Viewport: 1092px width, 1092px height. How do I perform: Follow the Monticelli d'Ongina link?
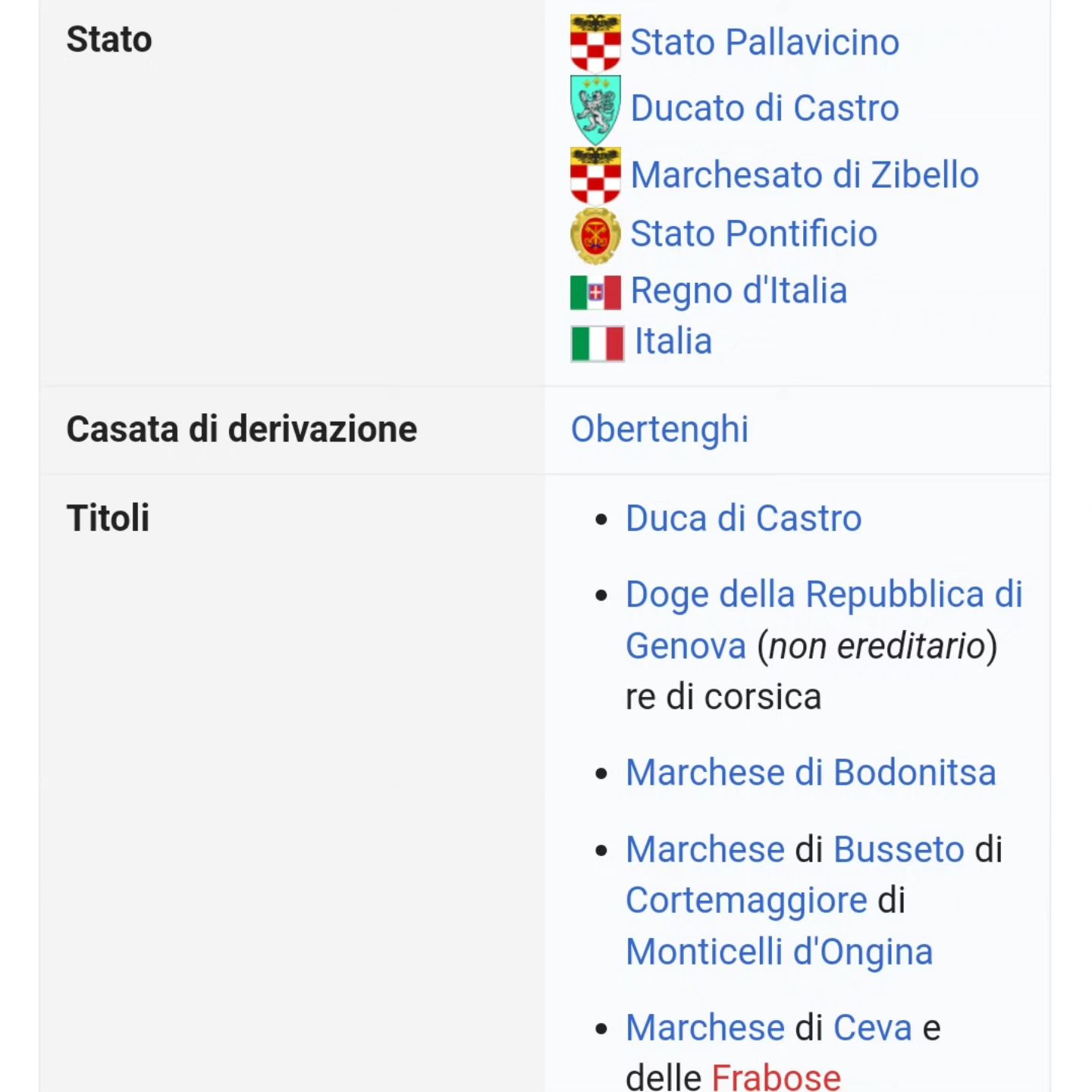(779, 952)
